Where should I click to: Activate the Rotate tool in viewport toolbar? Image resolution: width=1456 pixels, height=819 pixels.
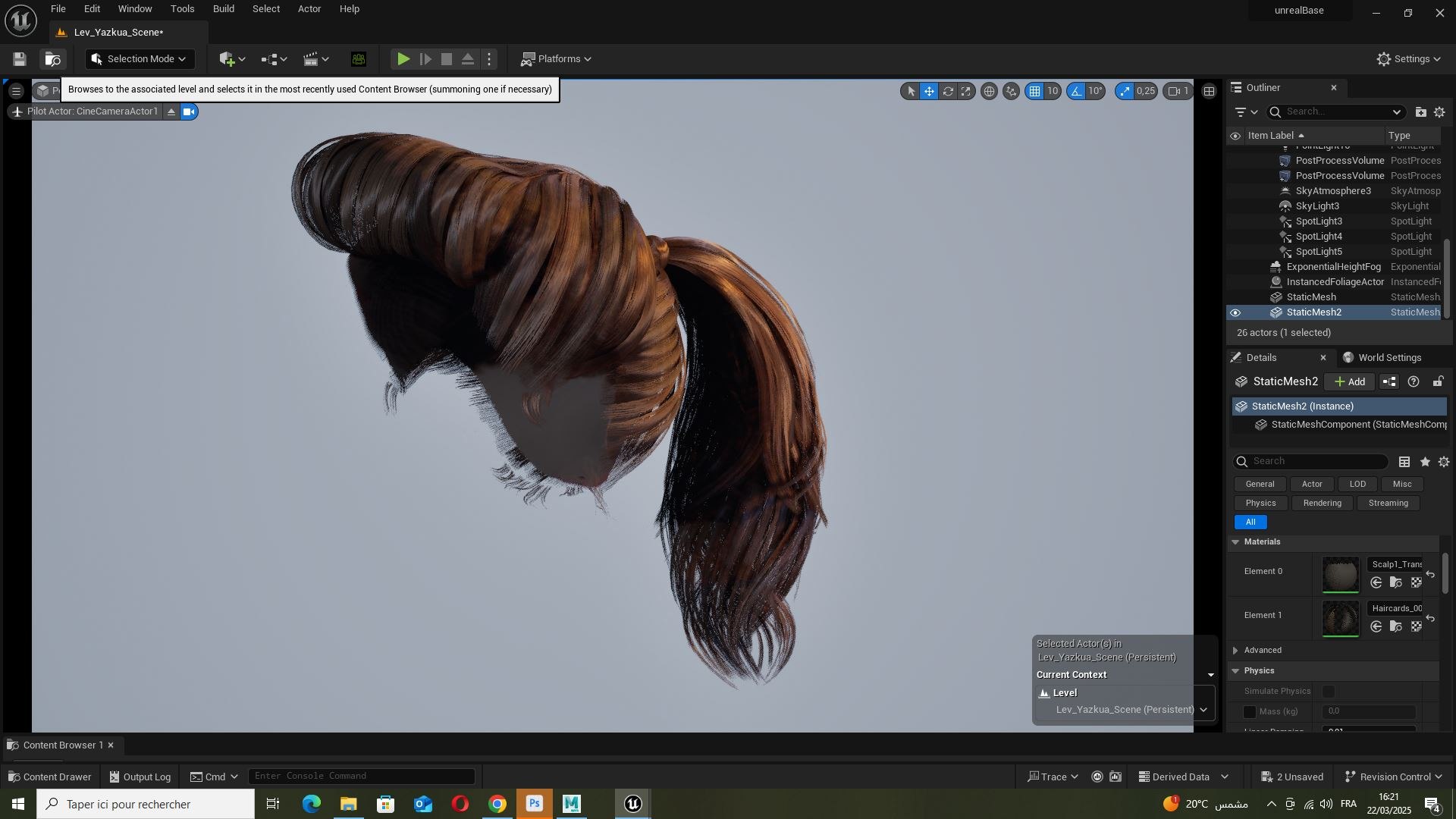pos(948,91)
